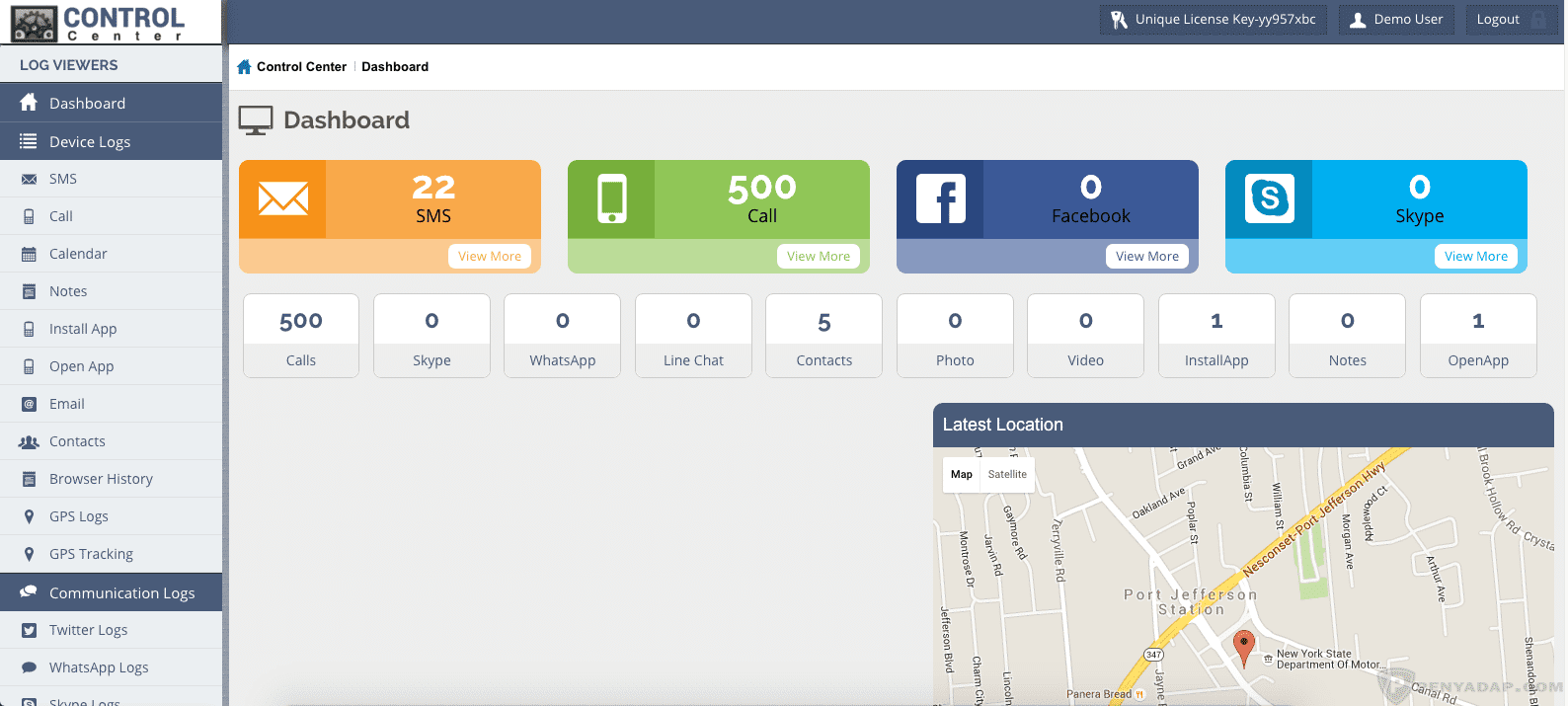The width and height of the screenshot is (1568, 706).
Task: Click the SMS envelope icon tile
Action: (282, 198)
